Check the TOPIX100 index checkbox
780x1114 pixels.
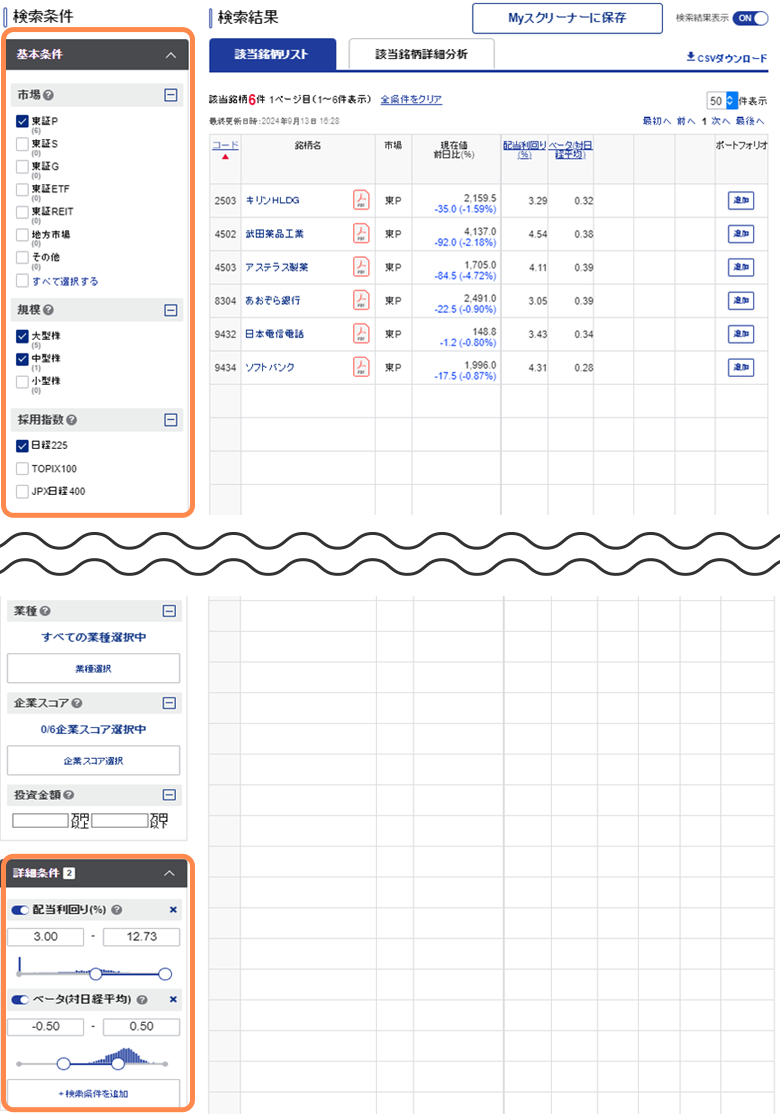(x=23, y=468)
